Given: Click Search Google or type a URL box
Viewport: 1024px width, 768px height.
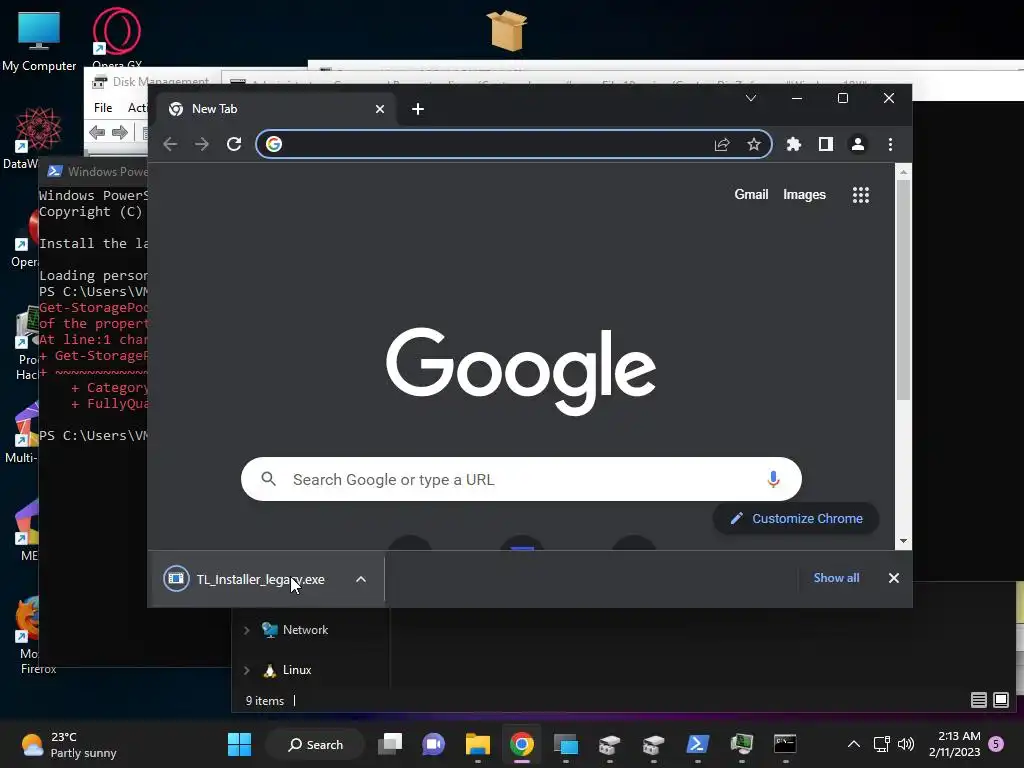Looking at the screenshot, I should (x=521, y=479).
